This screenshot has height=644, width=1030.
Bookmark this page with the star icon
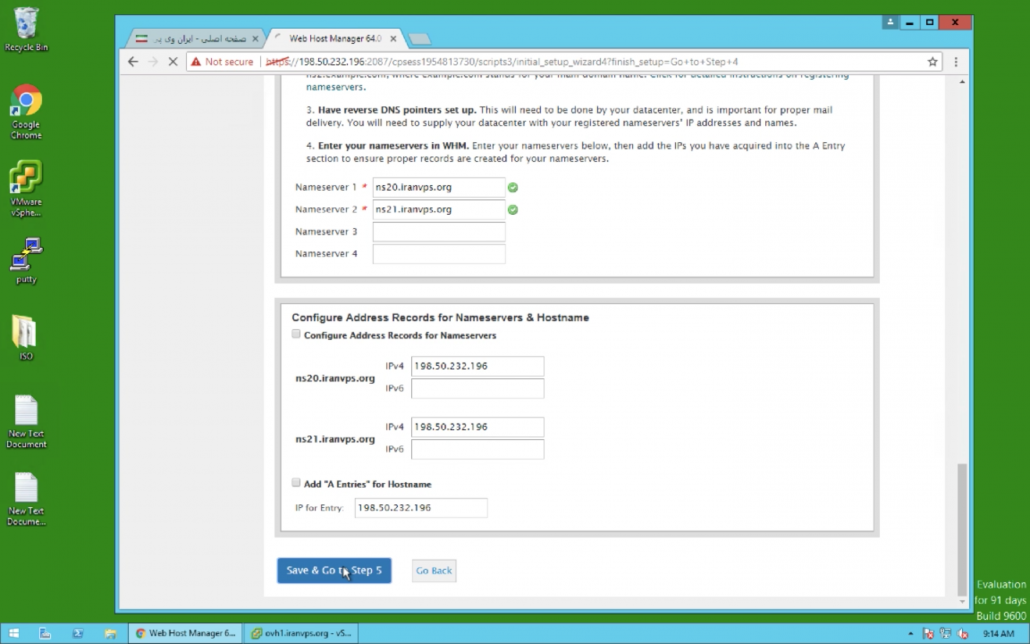click(932, 61)
